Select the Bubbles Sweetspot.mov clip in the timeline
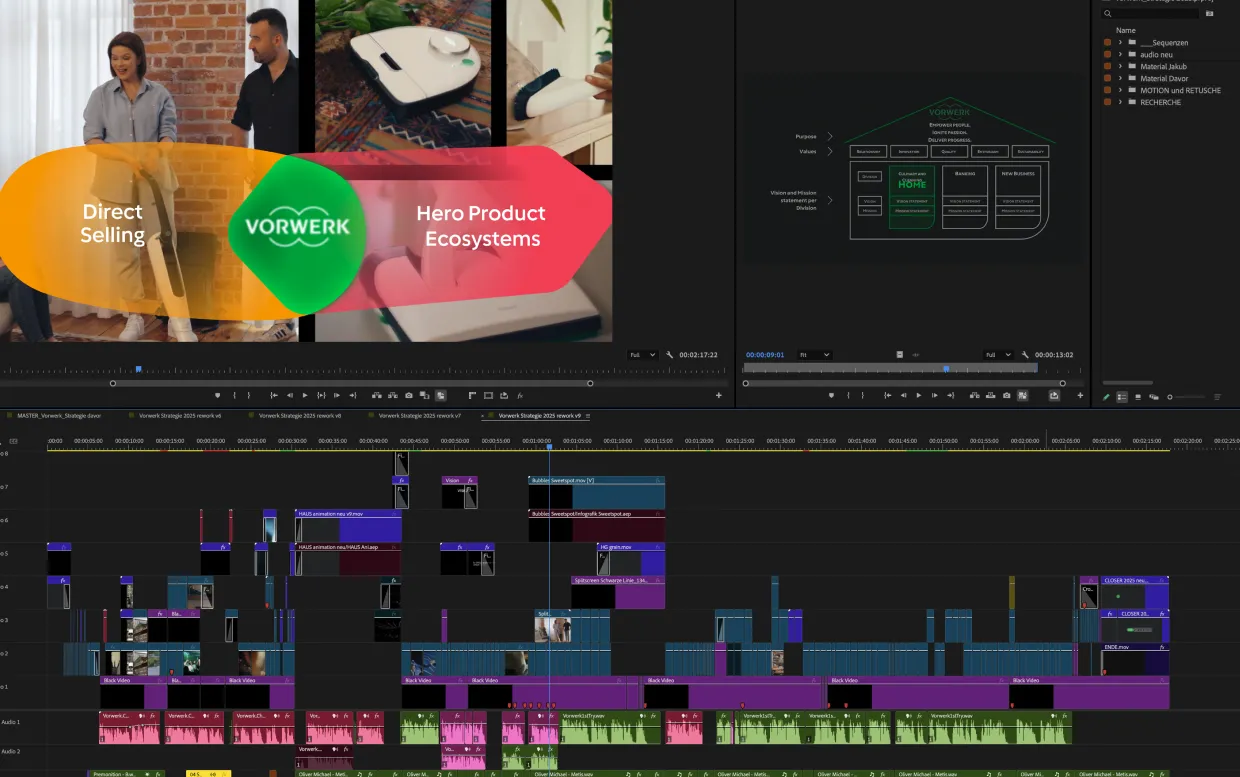1240x777 pixels. click(x=600, y=492)
